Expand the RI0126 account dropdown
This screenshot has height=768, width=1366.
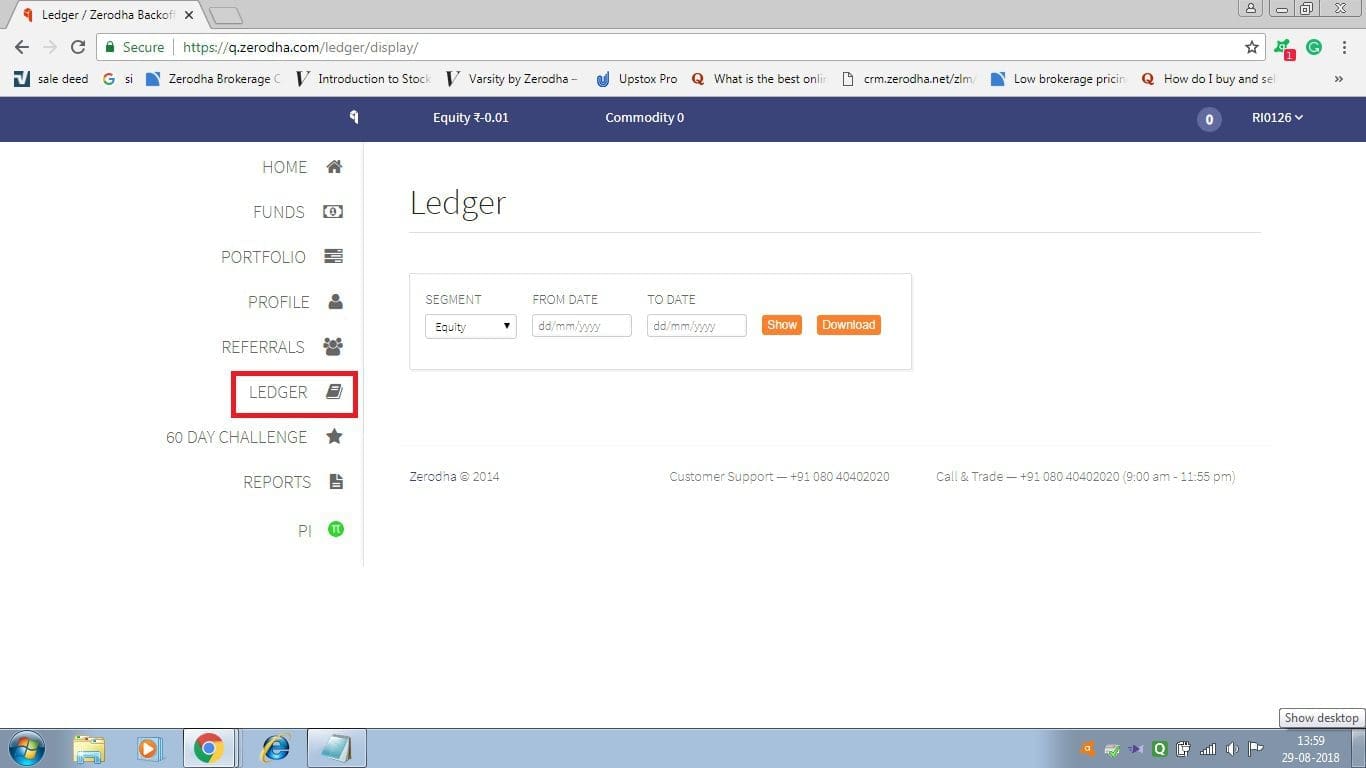click(x=1278, y=118)
